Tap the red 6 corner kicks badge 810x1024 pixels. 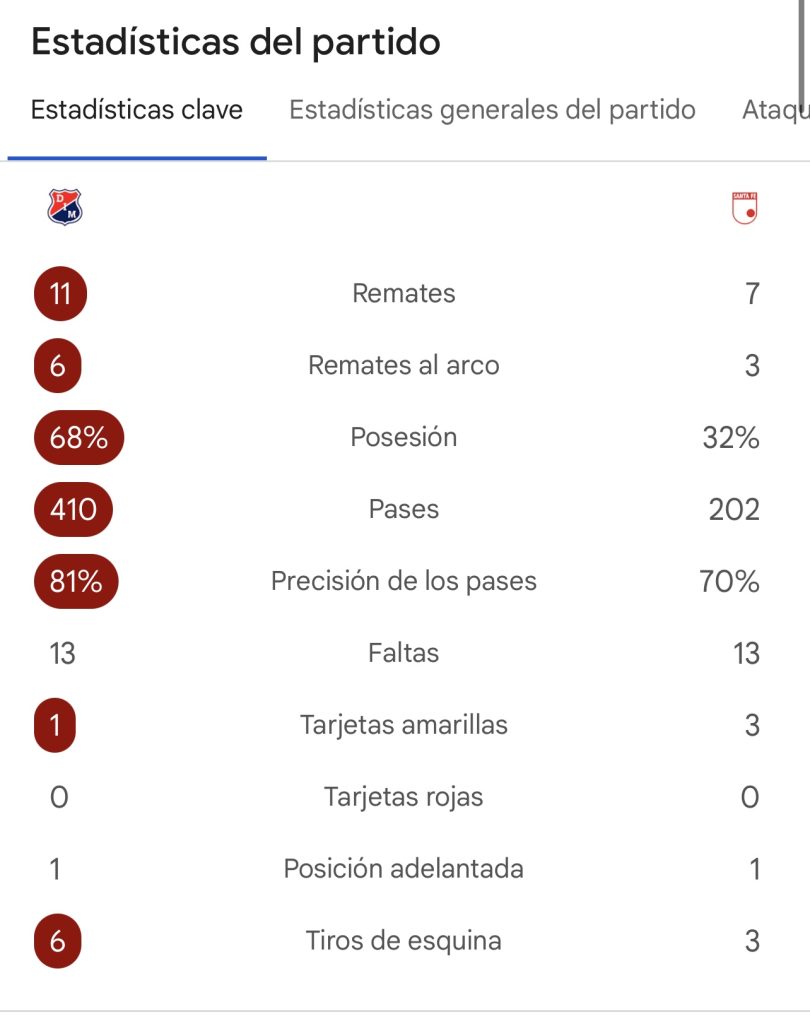(57, 941)
